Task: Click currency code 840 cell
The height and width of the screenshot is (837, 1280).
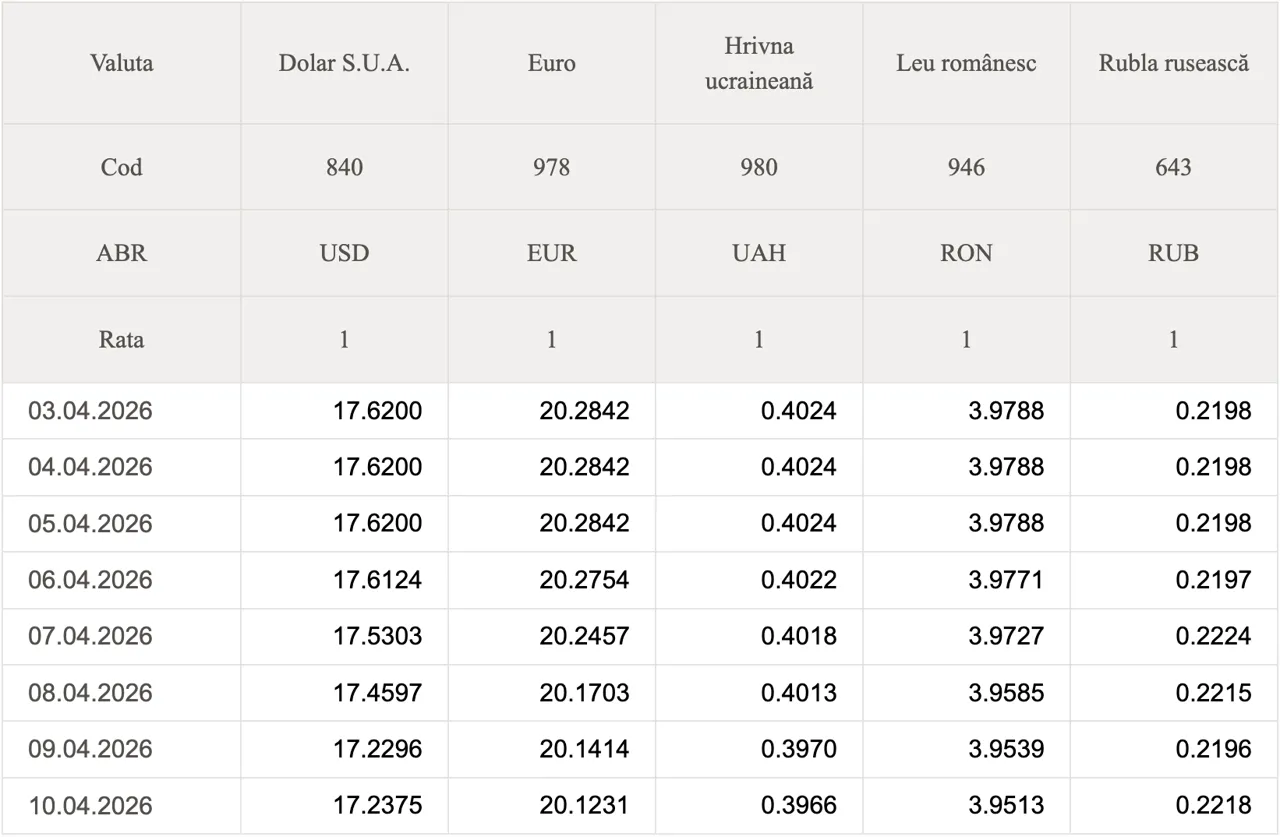Action: (x=344, y=167)
